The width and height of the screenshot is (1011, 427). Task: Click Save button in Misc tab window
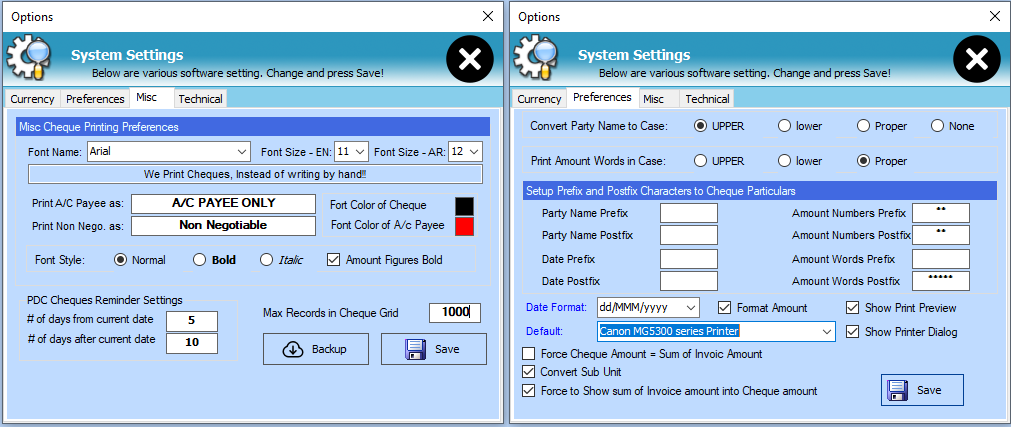[434, 349]
